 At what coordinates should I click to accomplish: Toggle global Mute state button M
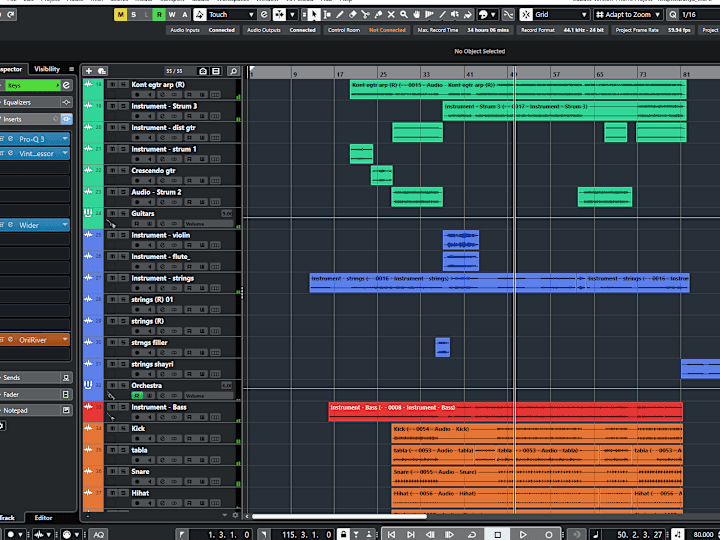120,15
